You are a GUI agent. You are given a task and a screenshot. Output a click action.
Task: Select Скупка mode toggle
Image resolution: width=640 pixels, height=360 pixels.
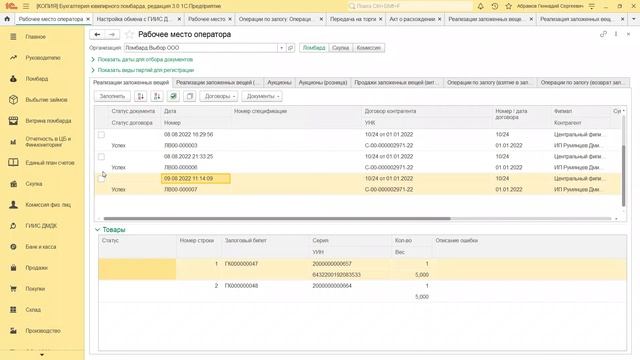click(340, 48)
